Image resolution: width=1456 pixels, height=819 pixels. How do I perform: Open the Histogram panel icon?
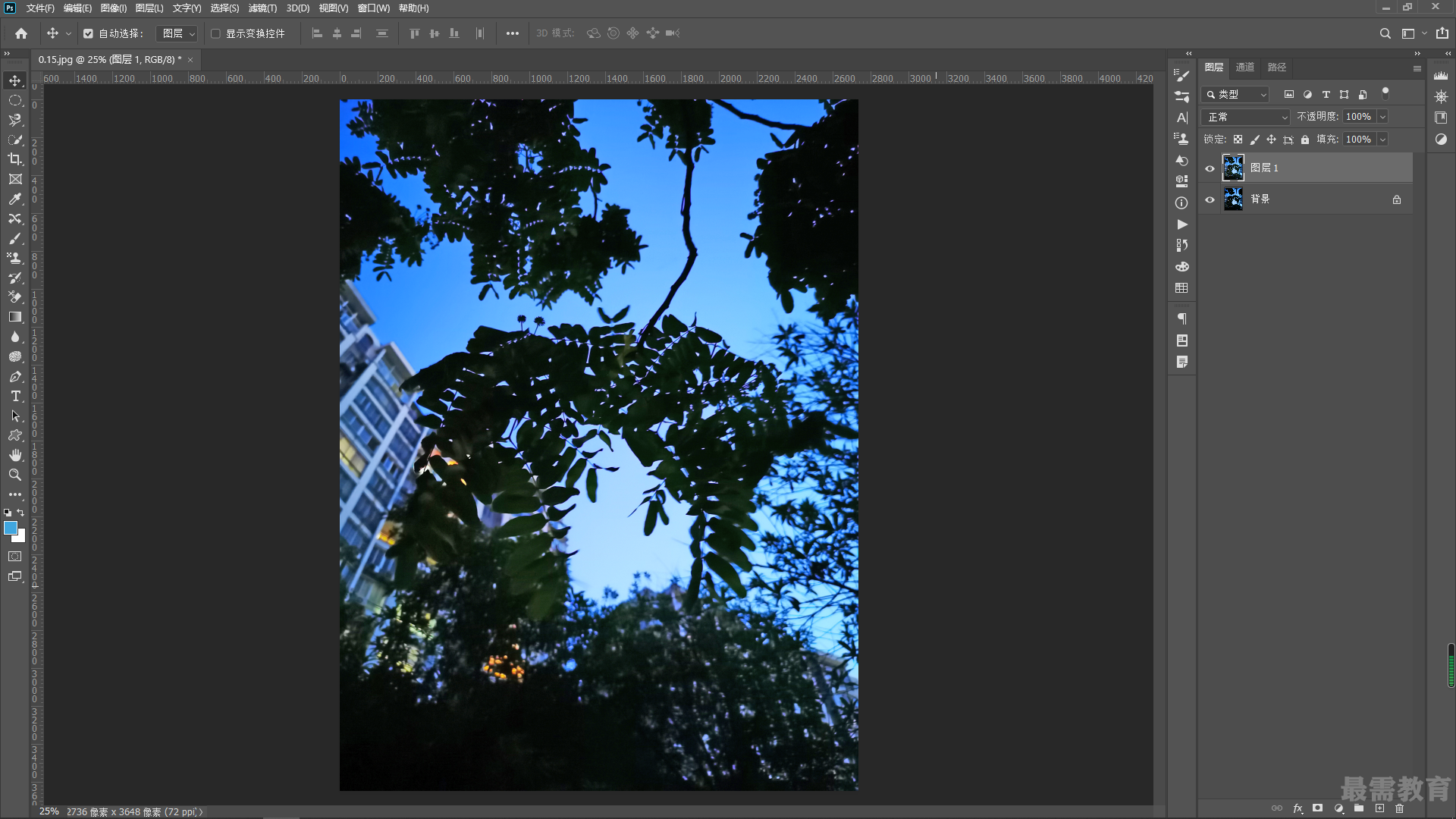[x=1441, y=75]
